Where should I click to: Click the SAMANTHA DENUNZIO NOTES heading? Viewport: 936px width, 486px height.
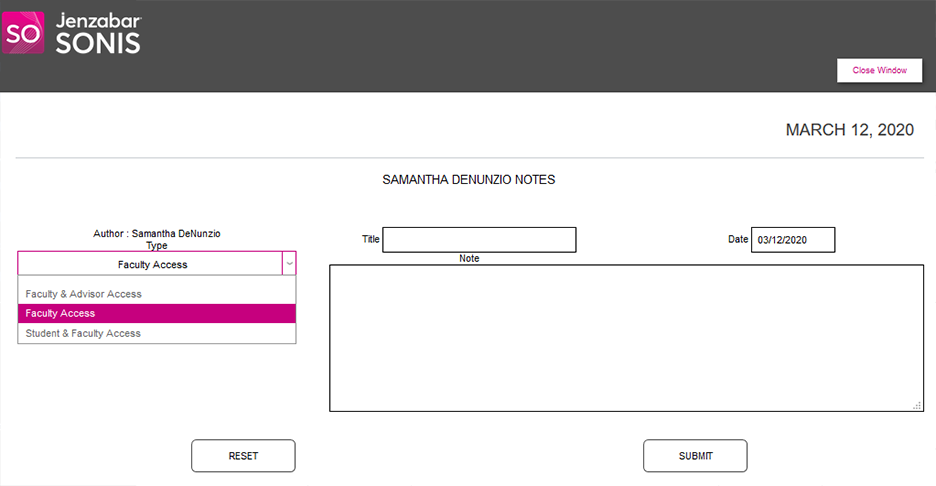coord(468,180)
